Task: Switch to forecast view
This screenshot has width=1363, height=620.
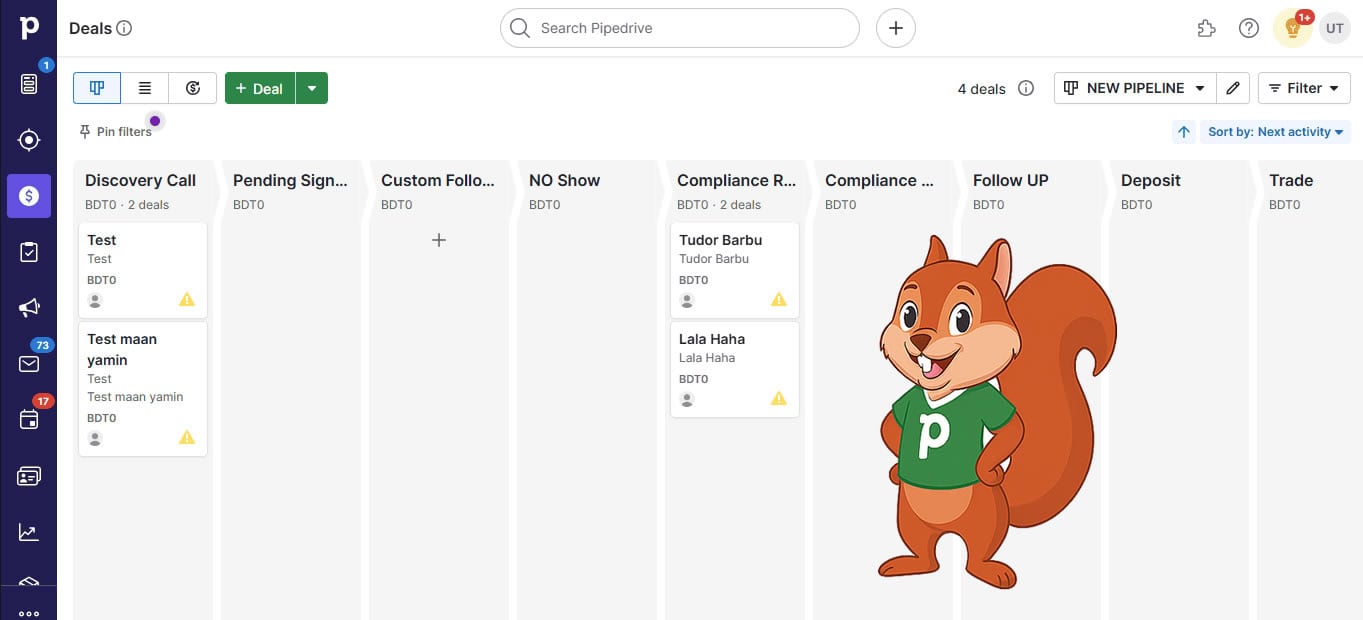Action: pos(193,88)
